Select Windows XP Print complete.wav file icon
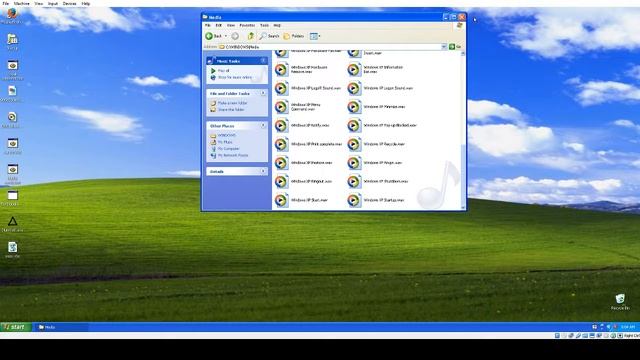The image size is (640, 360). click(281, 144)
